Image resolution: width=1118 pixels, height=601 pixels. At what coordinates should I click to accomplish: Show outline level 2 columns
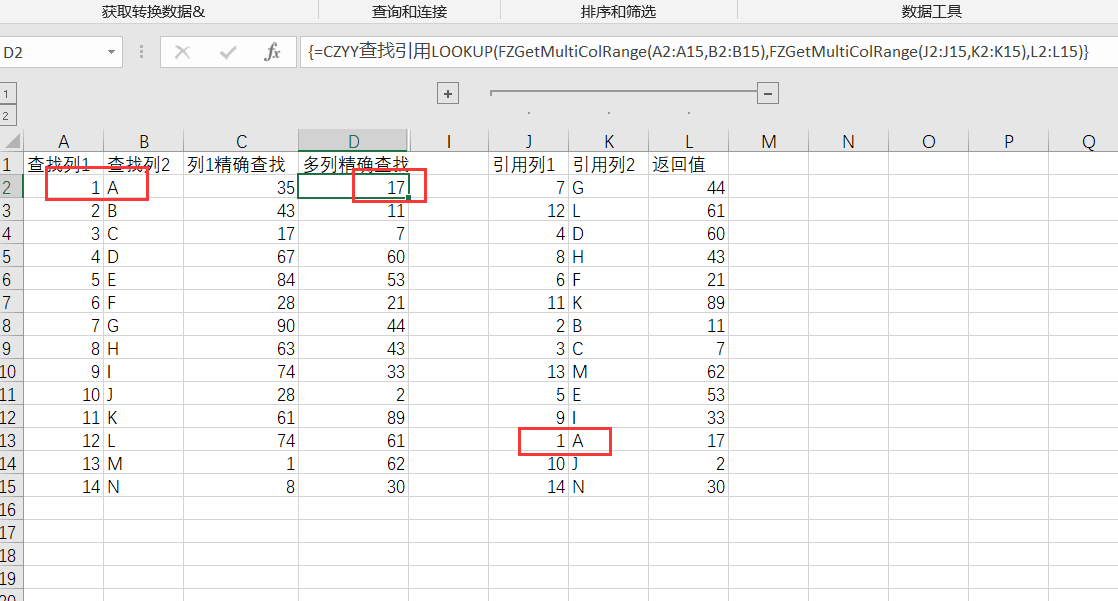coord(6,115)
